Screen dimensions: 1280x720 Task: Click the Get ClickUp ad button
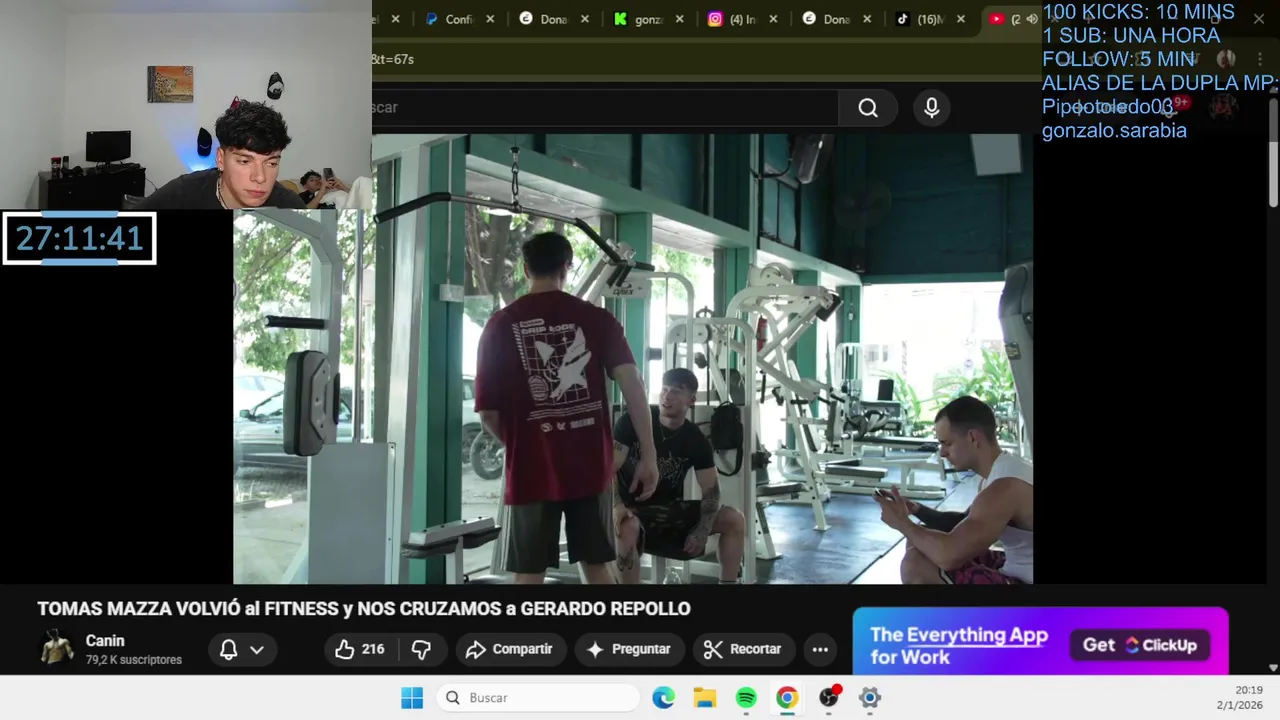click(1140, 645)
